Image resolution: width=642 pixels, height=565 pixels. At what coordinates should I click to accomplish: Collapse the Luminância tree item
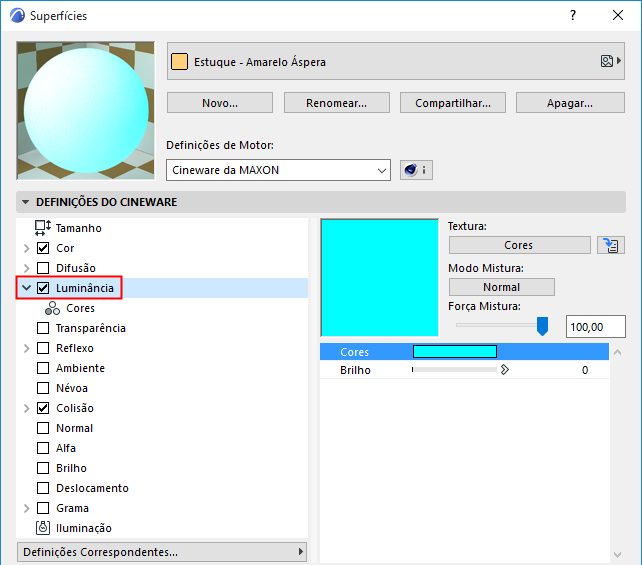point(27,288)
